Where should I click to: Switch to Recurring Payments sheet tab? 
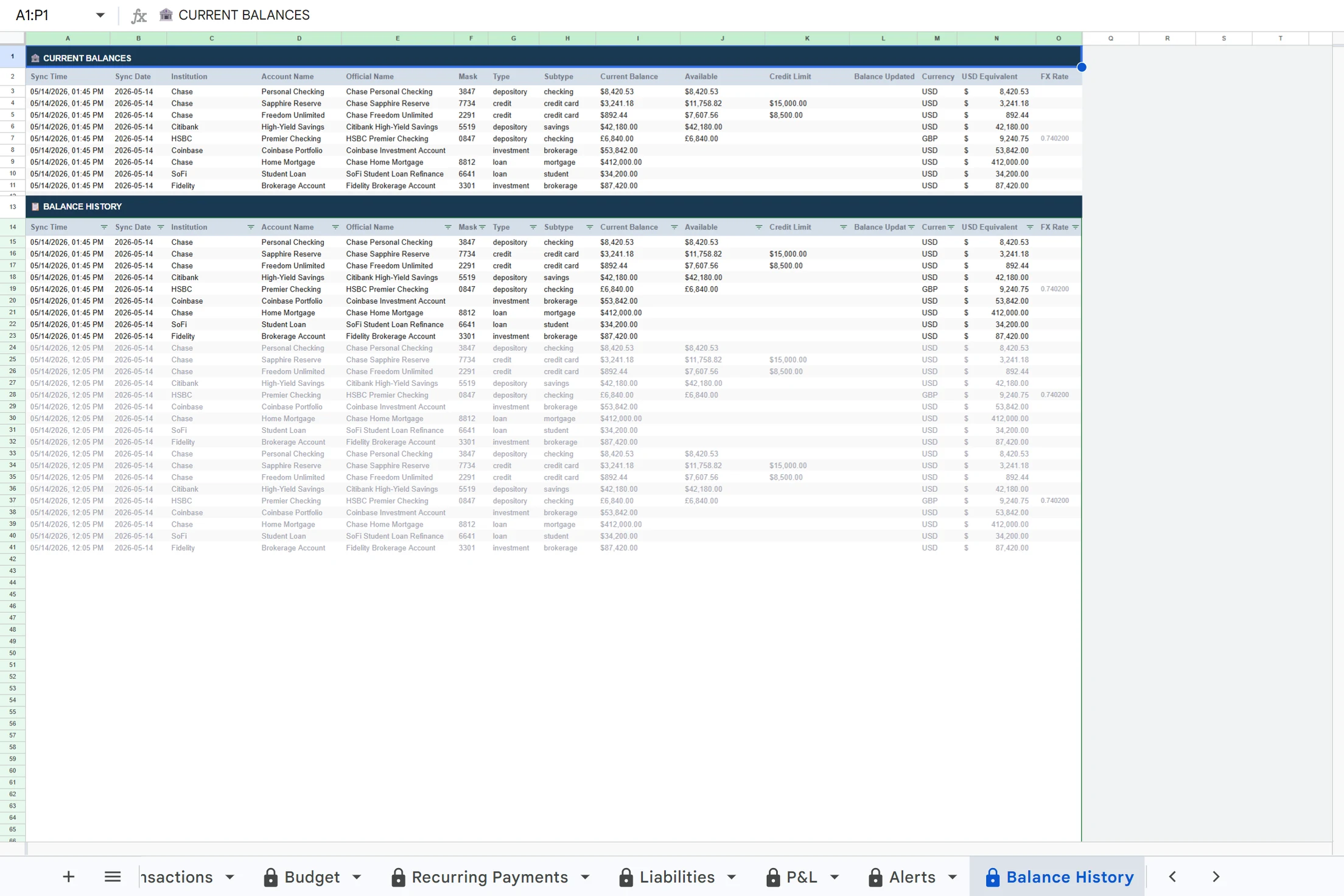[x=489, y=877]
